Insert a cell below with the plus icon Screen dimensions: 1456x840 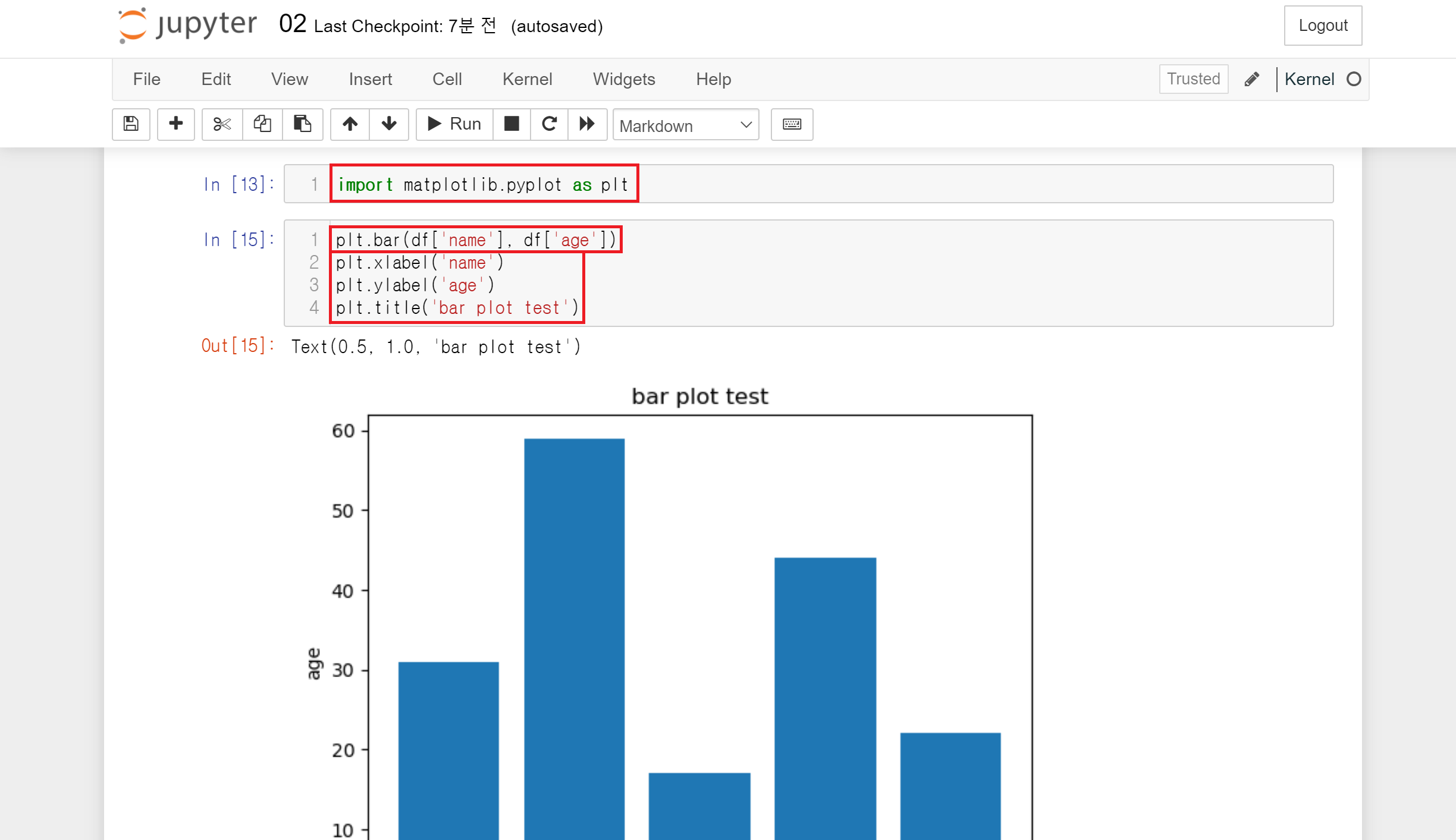175,124
